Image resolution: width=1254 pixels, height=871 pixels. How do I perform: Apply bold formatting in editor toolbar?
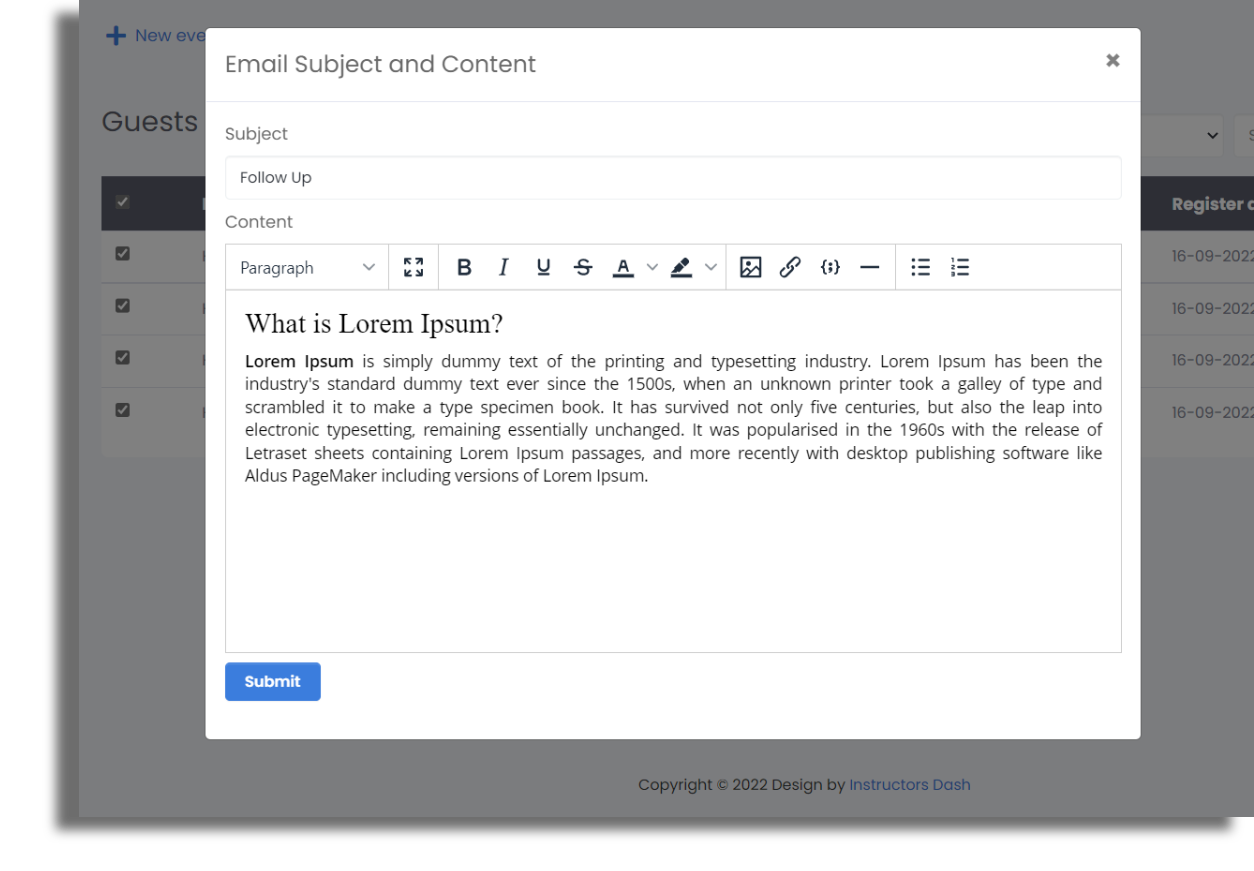[x=464, y=267]
